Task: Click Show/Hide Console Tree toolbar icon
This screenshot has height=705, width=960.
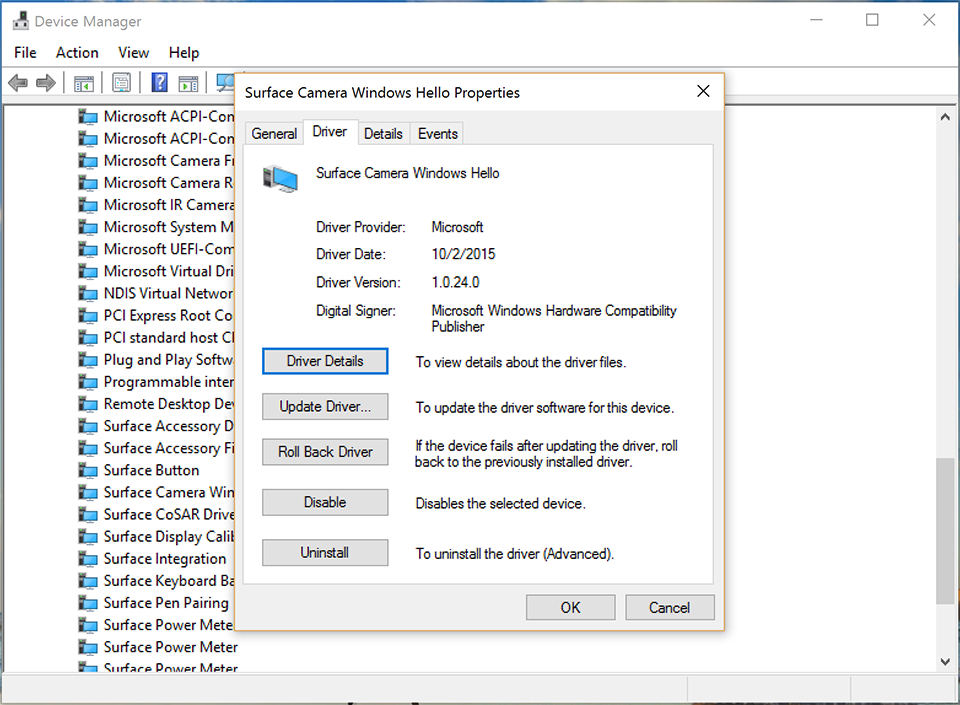Action: tap(84, 83)
